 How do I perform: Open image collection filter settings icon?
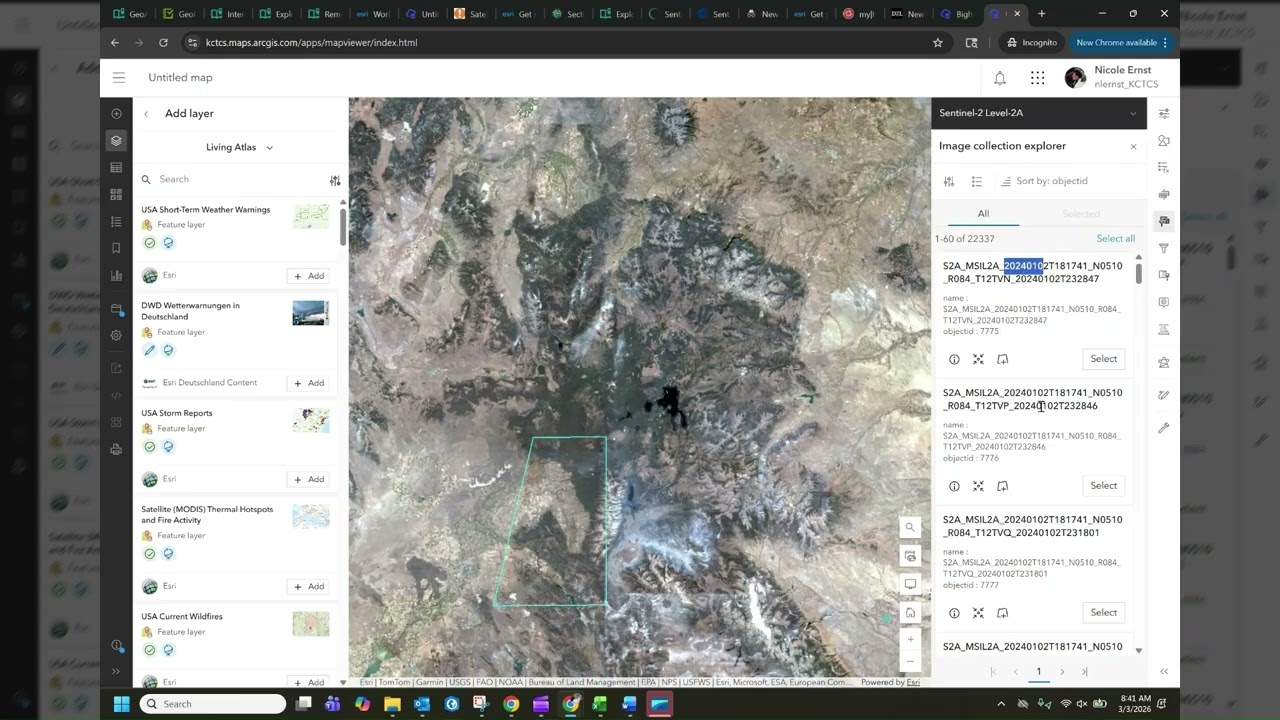949,181
